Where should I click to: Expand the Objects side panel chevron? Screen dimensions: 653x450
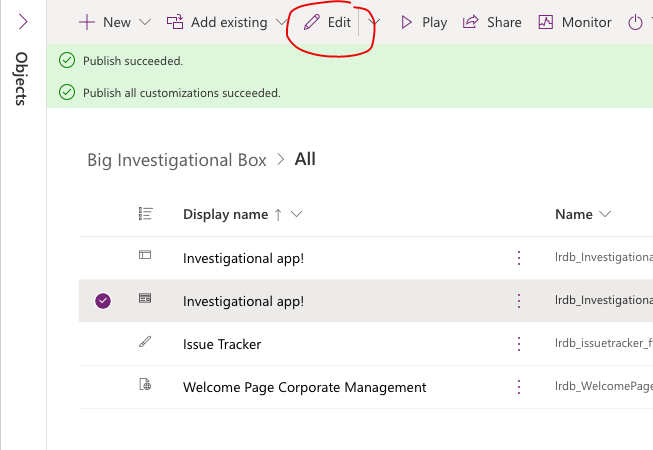click(23, 22)
